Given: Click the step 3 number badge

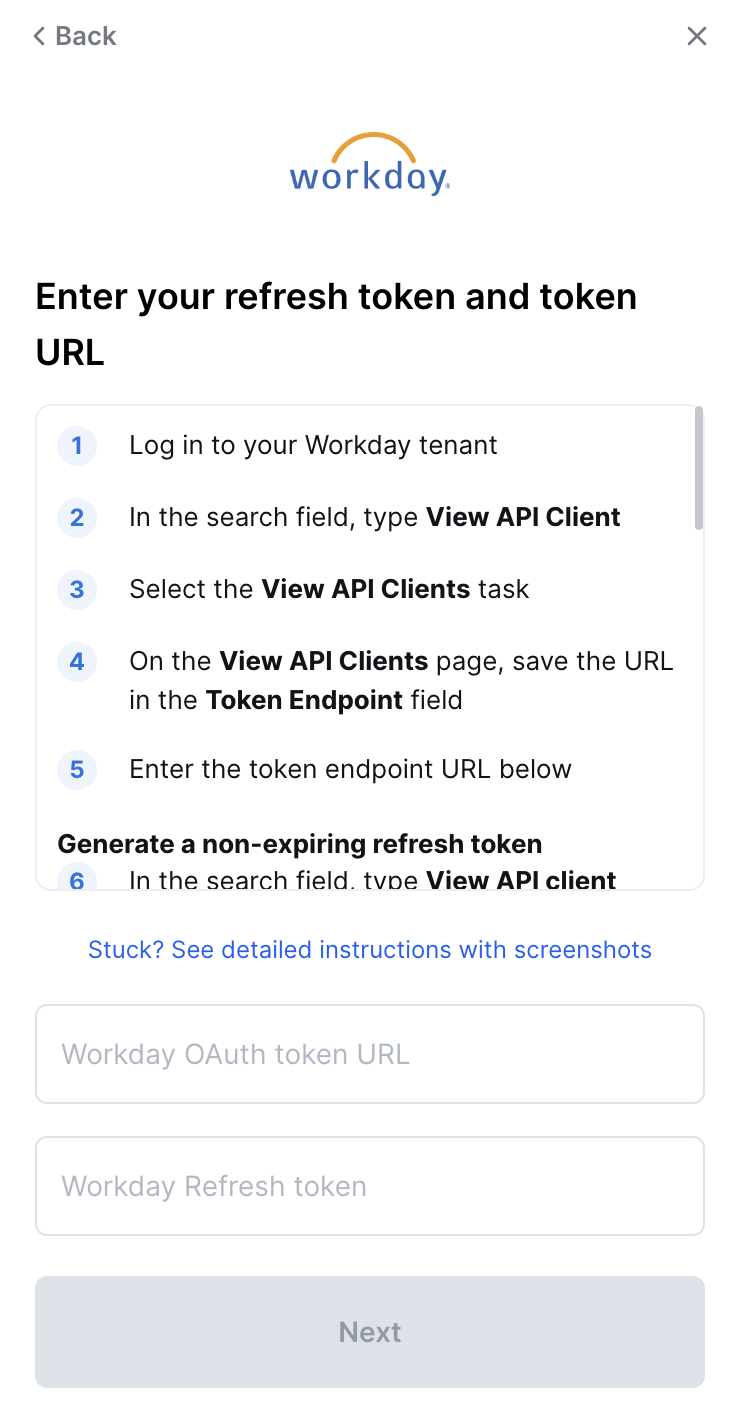Looking at the screenshot, I should [77, 590].
